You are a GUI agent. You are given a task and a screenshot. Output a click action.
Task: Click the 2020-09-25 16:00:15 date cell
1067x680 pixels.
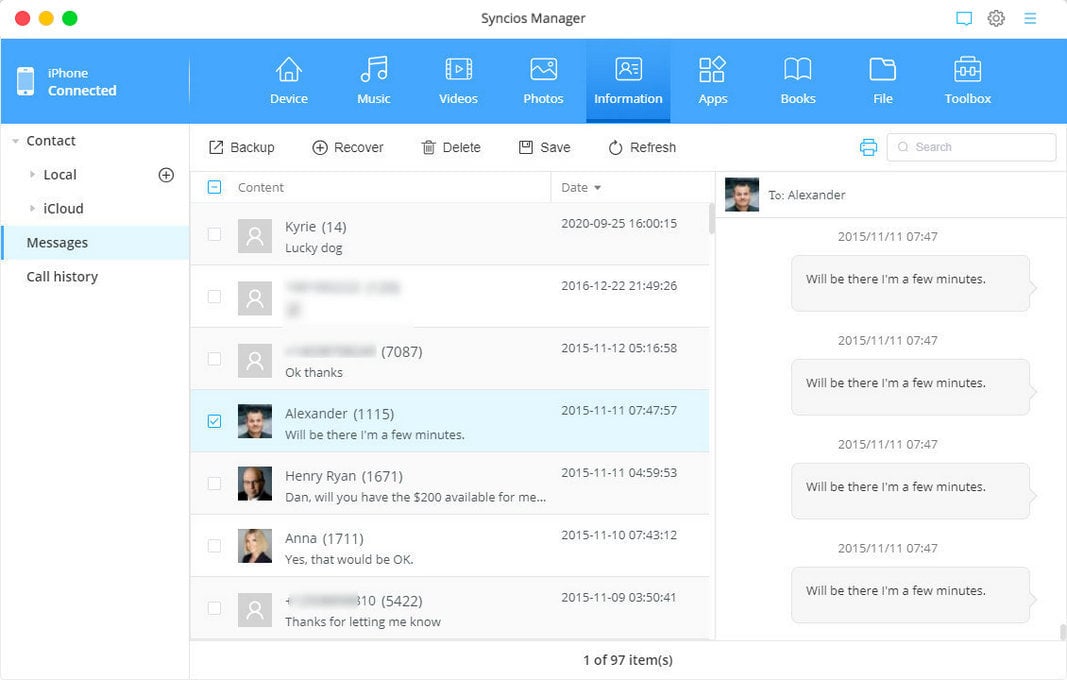click(x=619, y=223)
